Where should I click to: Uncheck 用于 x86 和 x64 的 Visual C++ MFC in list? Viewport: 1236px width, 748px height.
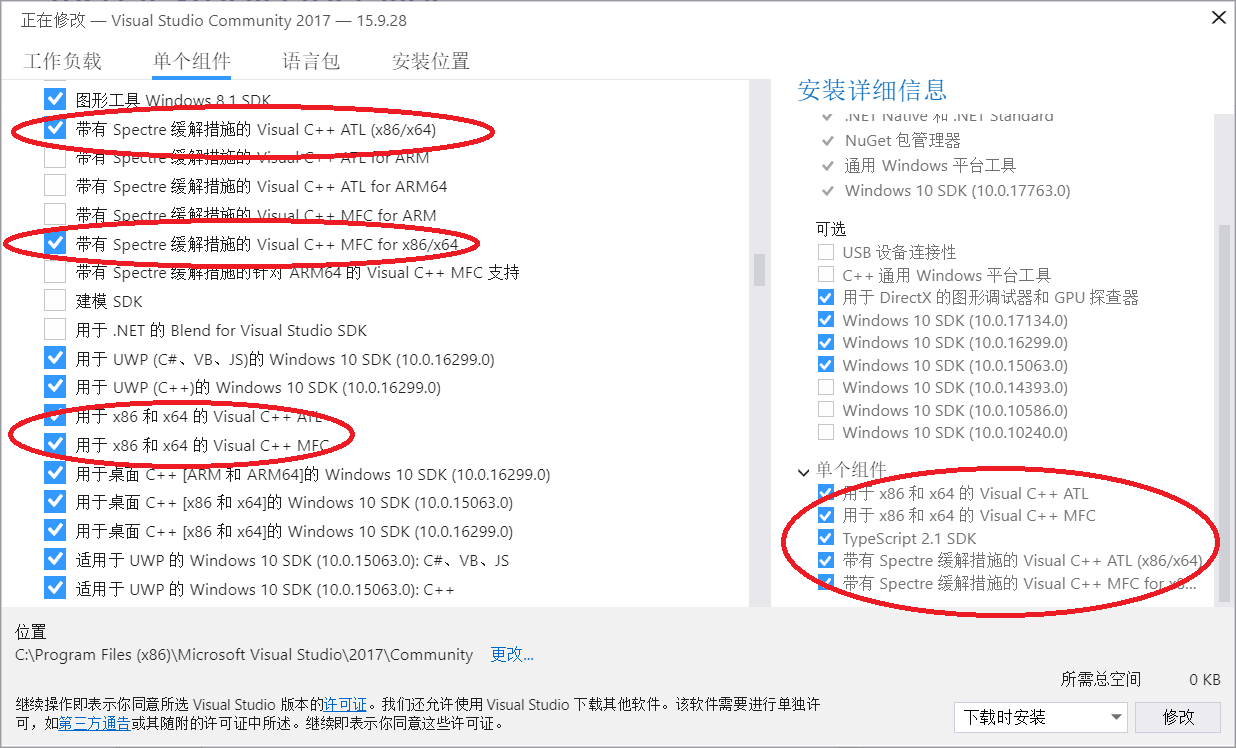pos(55,445)
